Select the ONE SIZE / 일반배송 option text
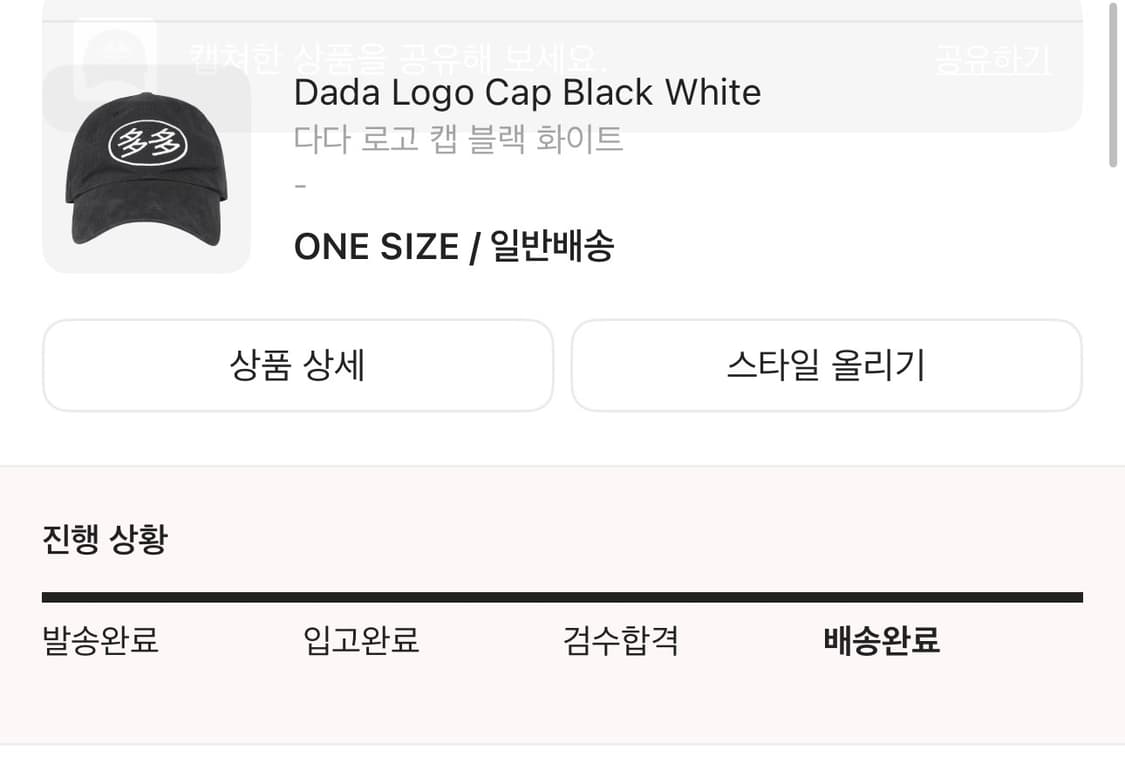This screenshot has width=1125, height=764. click(455, 246)
